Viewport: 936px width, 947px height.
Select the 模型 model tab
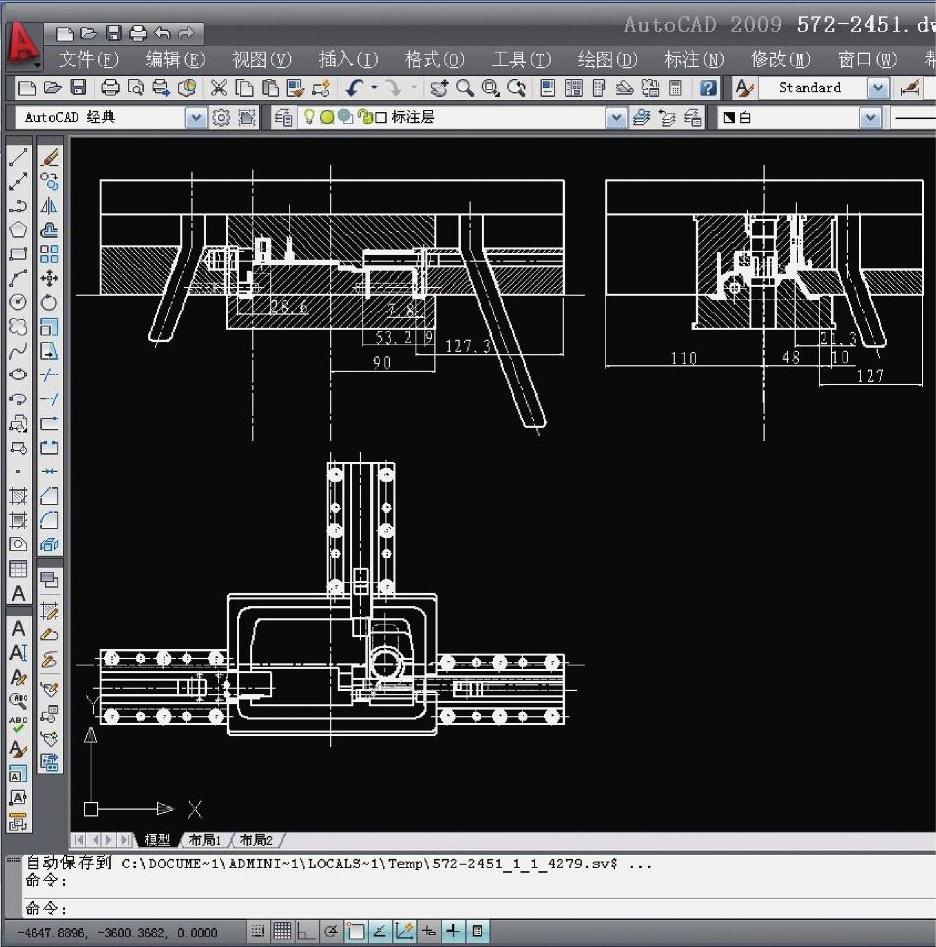[x=158, y=839]
